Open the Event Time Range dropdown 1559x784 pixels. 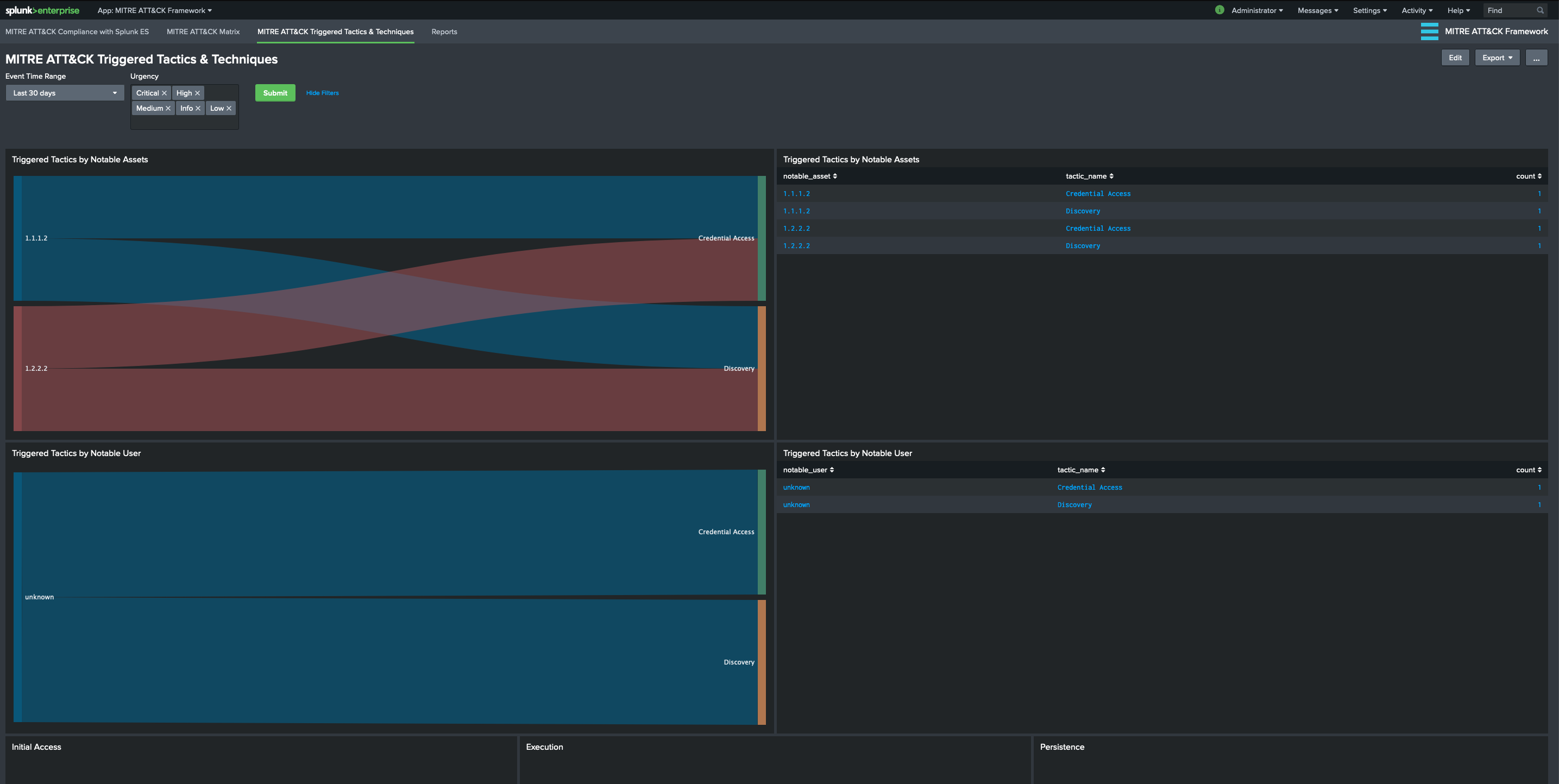(64, 92)
